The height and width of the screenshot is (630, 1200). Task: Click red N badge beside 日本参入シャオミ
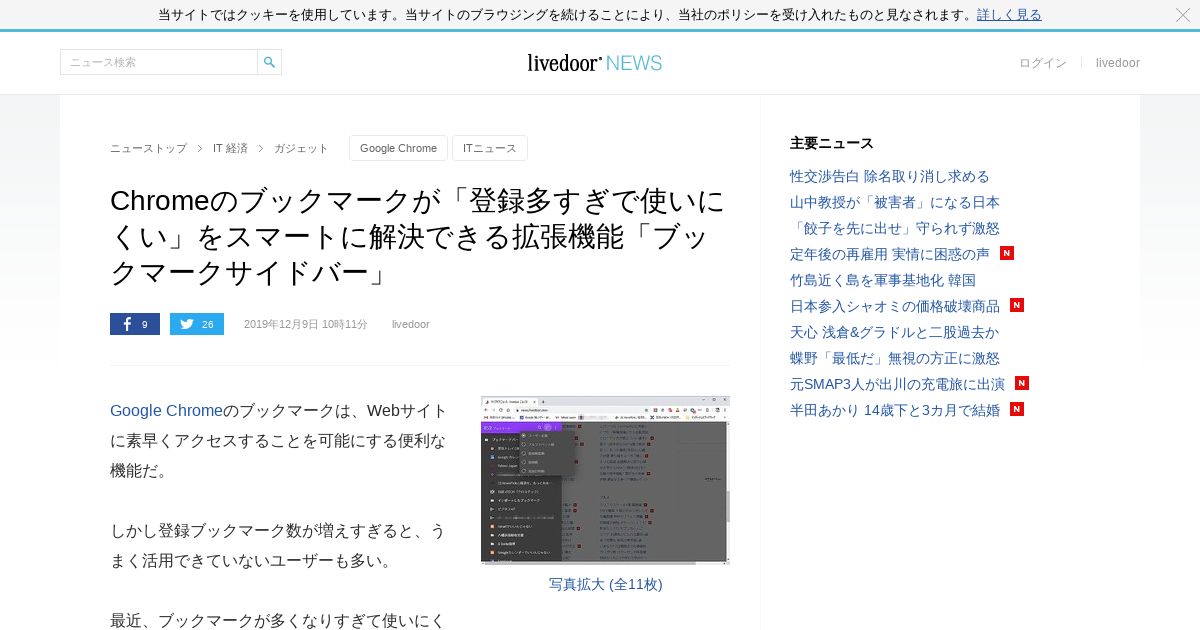point(1017,305)
